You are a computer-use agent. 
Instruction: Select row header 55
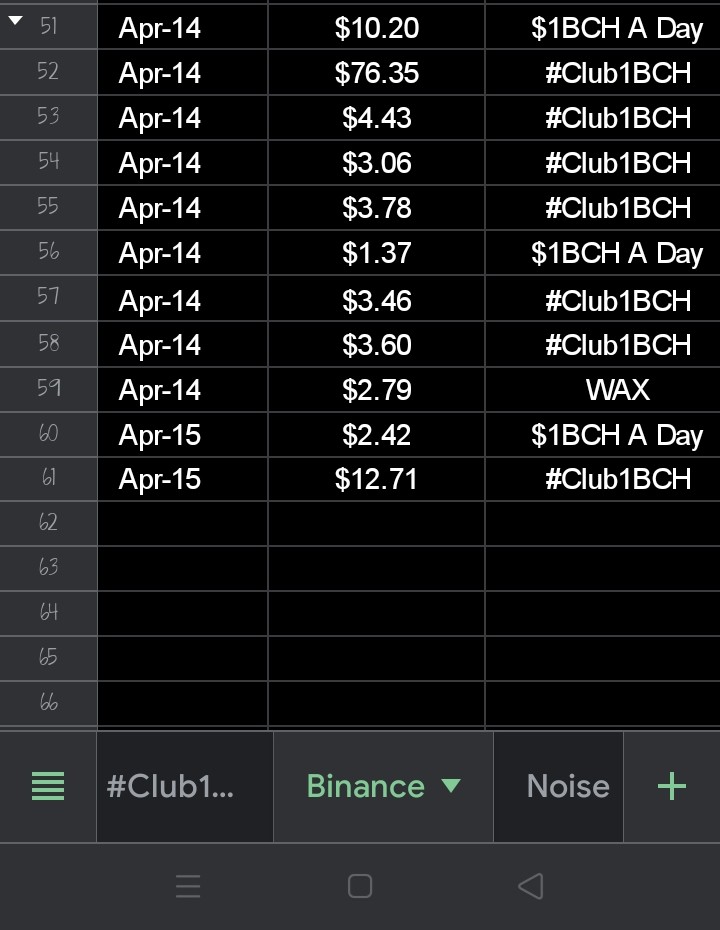pyautogui.click(x=48, y=207)
